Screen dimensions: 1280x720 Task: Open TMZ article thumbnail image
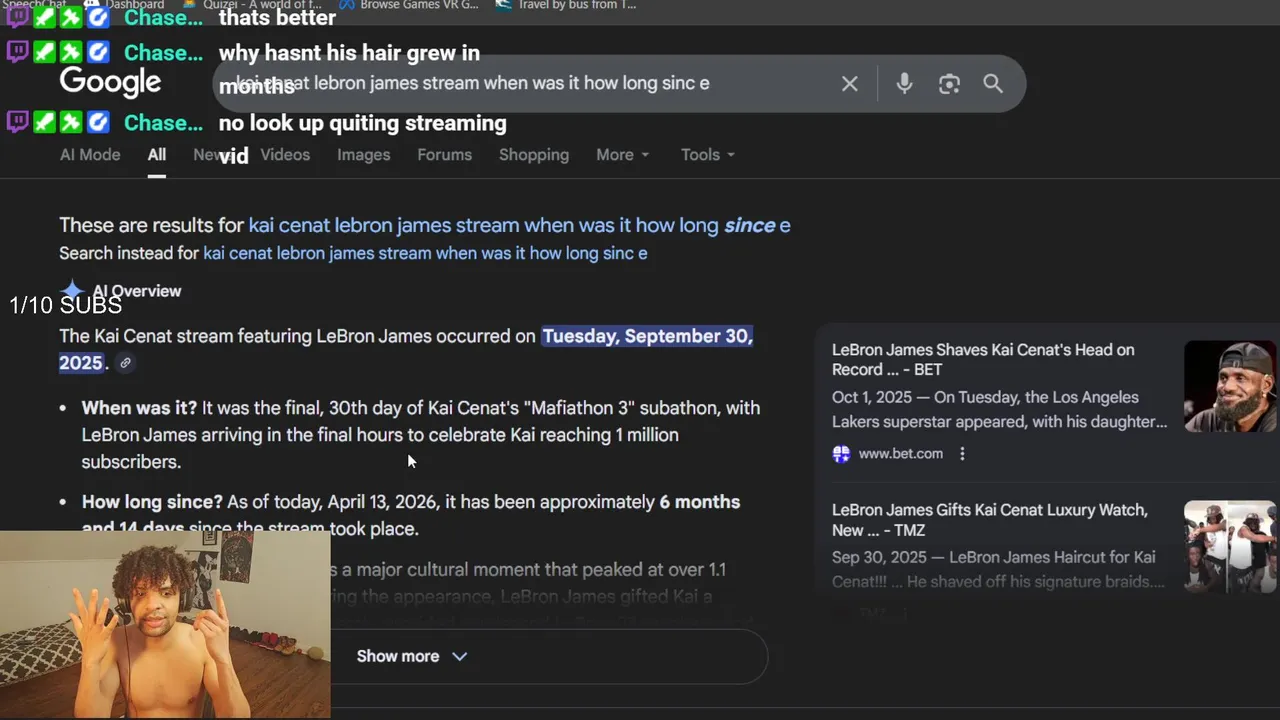[1229, 546]
